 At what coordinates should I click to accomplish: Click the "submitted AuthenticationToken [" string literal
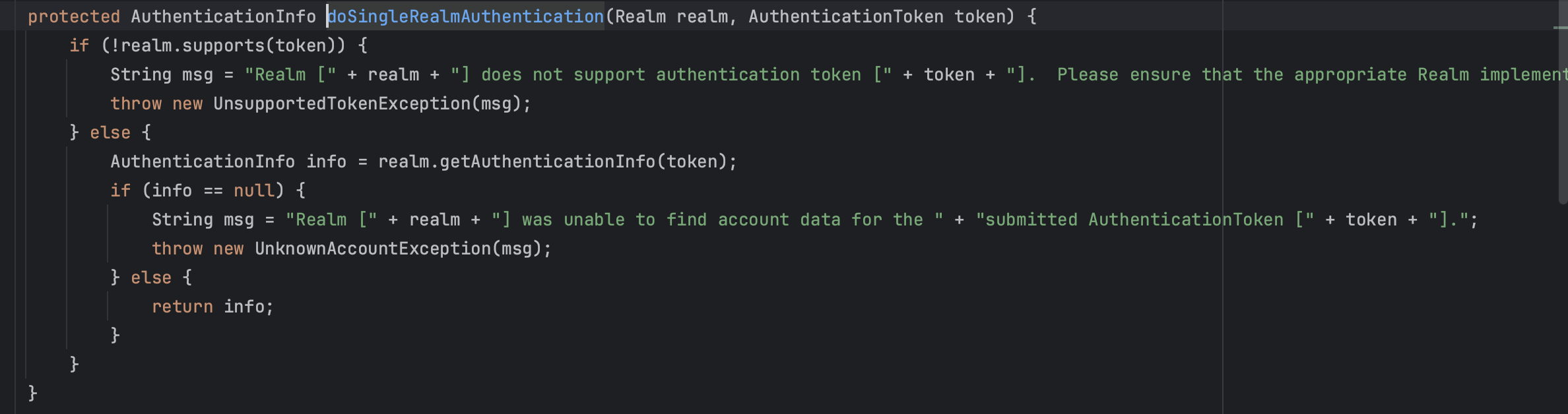(x=1145, y=220)
